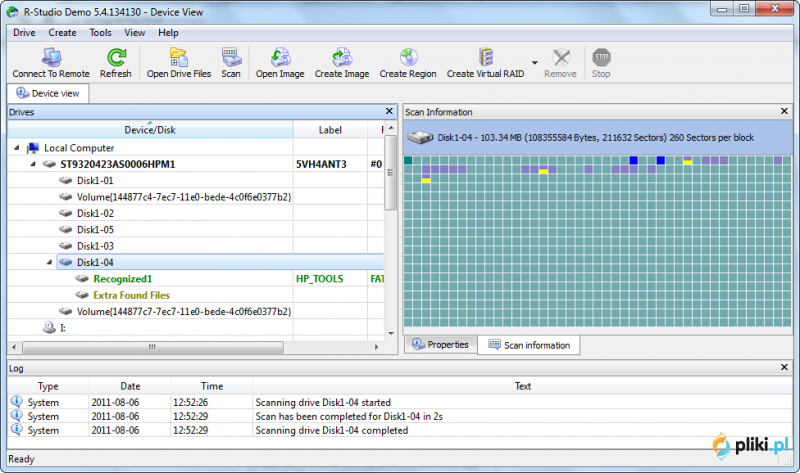Screen dimensions: 800x473
Task: Click the Text column header in Log
Action: (x=522, y=386)
